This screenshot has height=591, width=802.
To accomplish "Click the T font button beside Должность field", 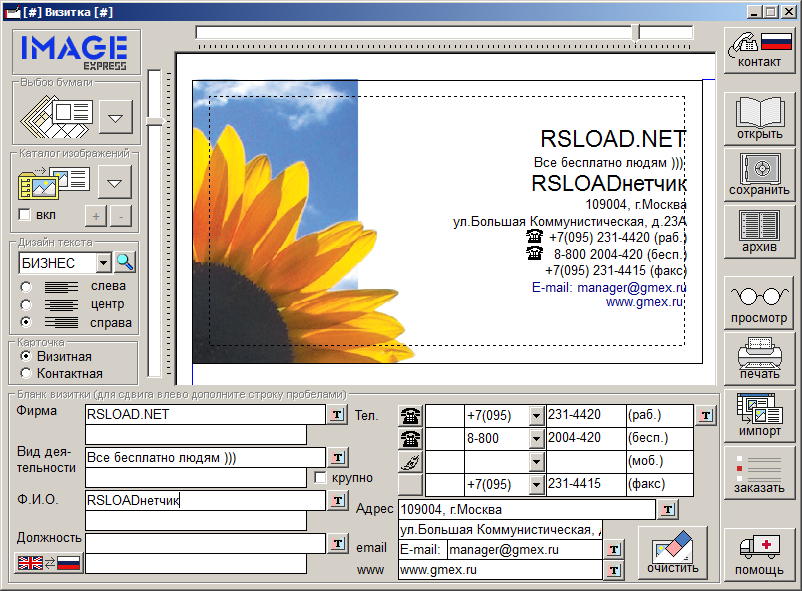I will 337,543.
